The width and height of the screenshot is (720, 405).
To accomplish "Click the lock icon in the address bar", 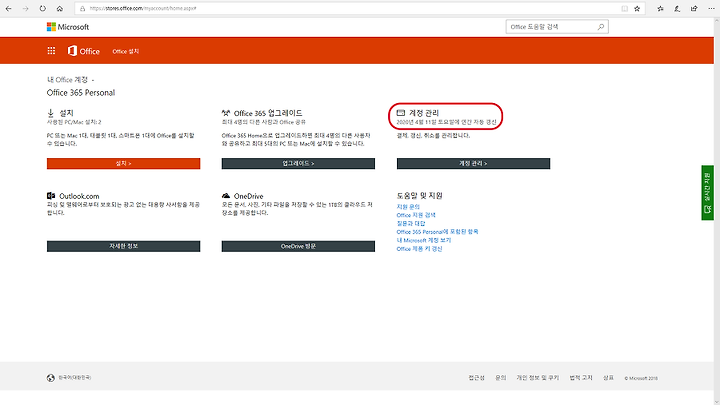I will [82, 8].
